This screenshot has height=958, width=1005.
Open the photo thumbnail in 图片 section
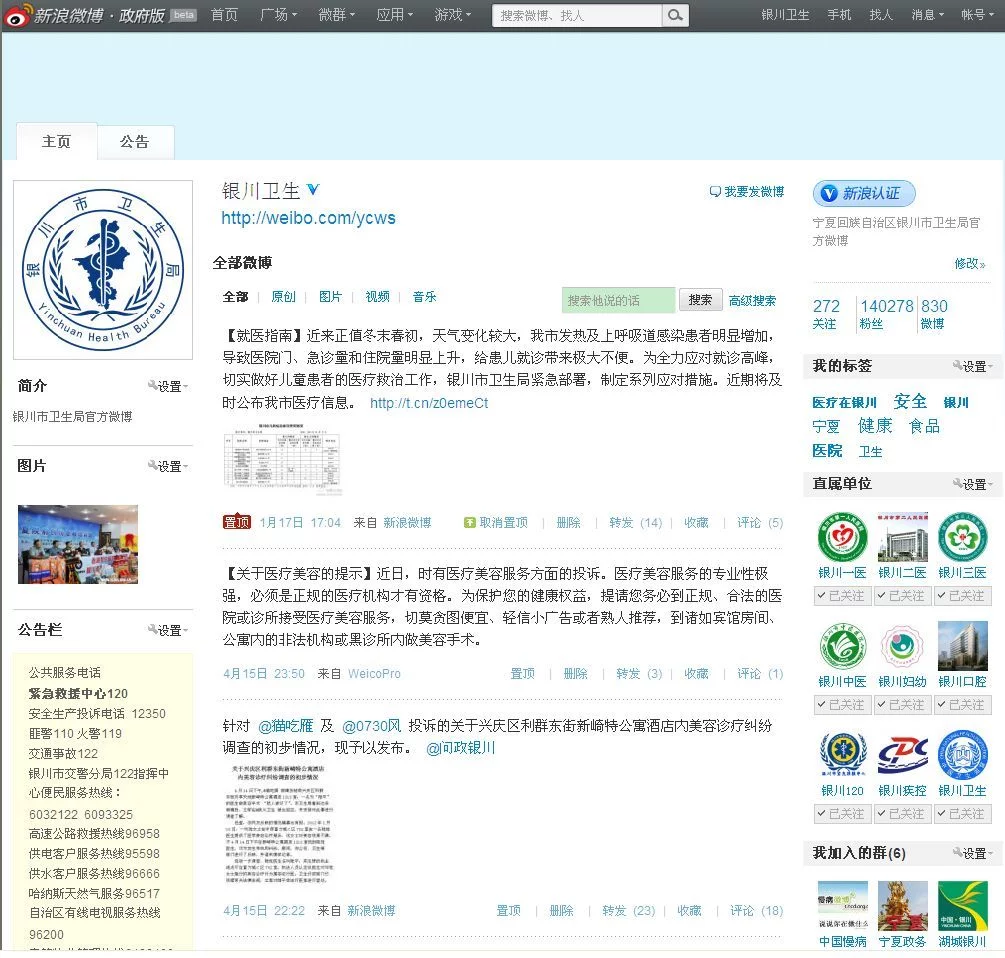pos(78,545)
